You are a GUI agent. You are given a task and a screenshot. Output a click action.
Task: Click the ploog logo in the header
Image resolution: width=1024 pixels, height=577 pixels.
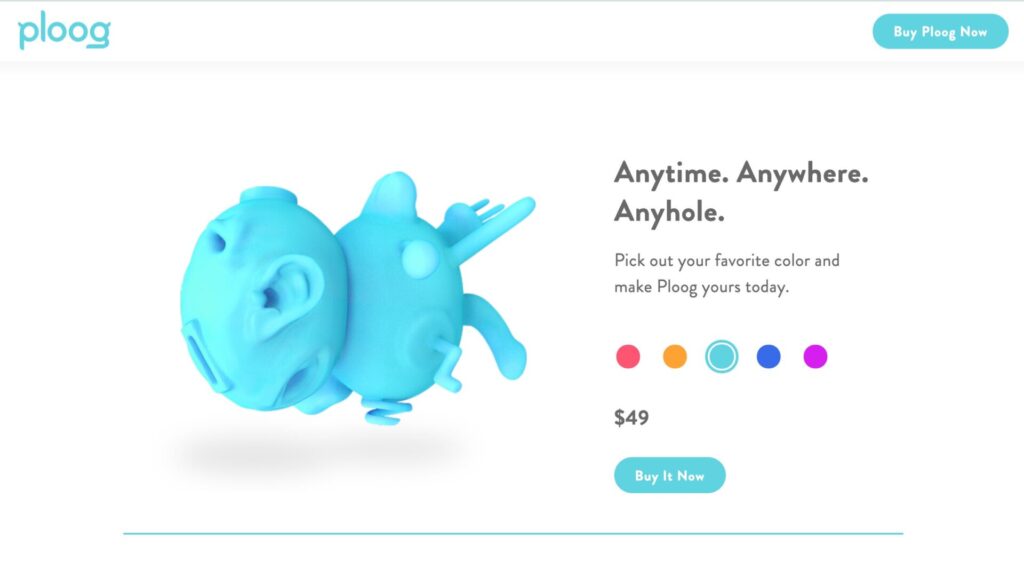tap(64, 31)
